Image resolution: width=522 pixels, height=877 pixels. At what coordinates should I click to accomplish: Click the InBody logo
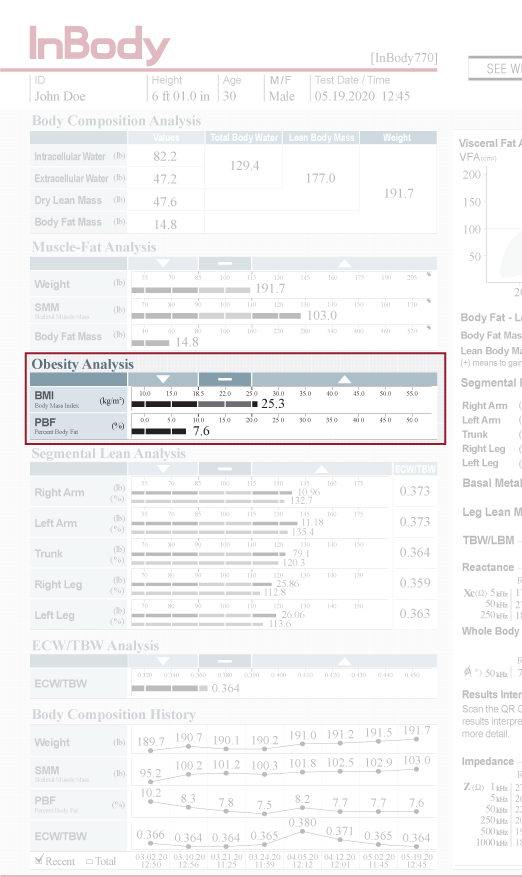(100, 45)
